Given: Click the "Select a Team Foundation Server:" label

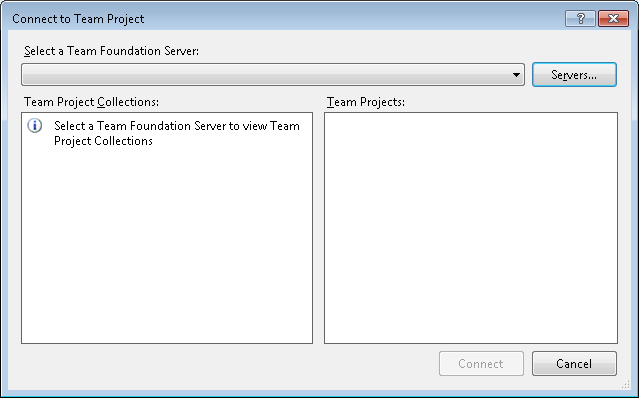Looking at the screenshot, I should point(111,51).
